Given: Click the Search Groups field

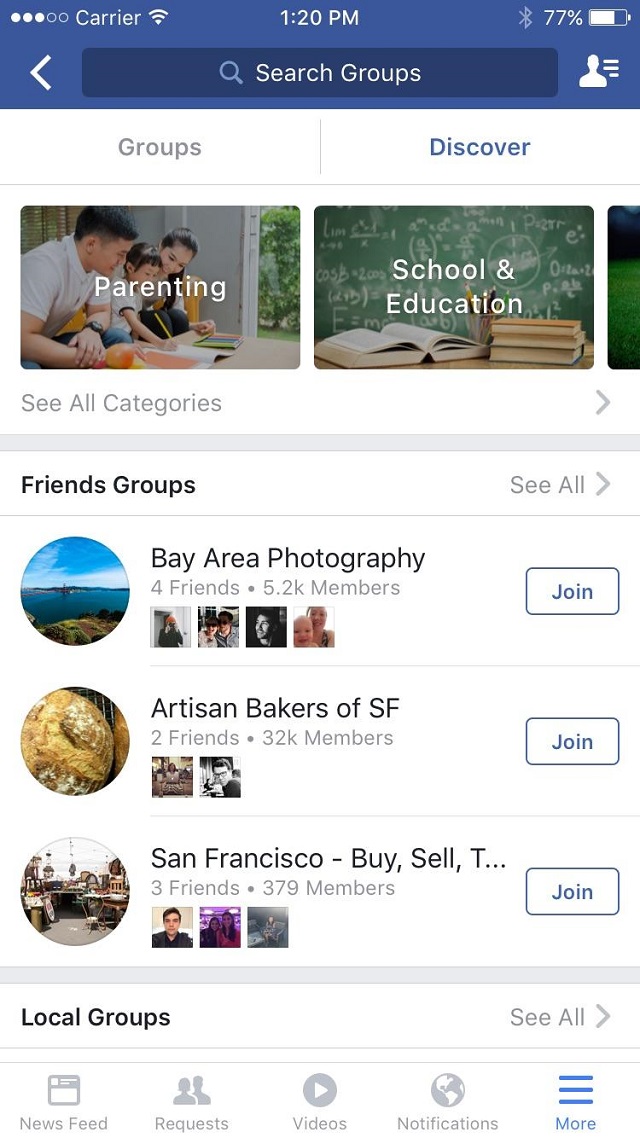Looking at the screenshot, I should point(320,73).
